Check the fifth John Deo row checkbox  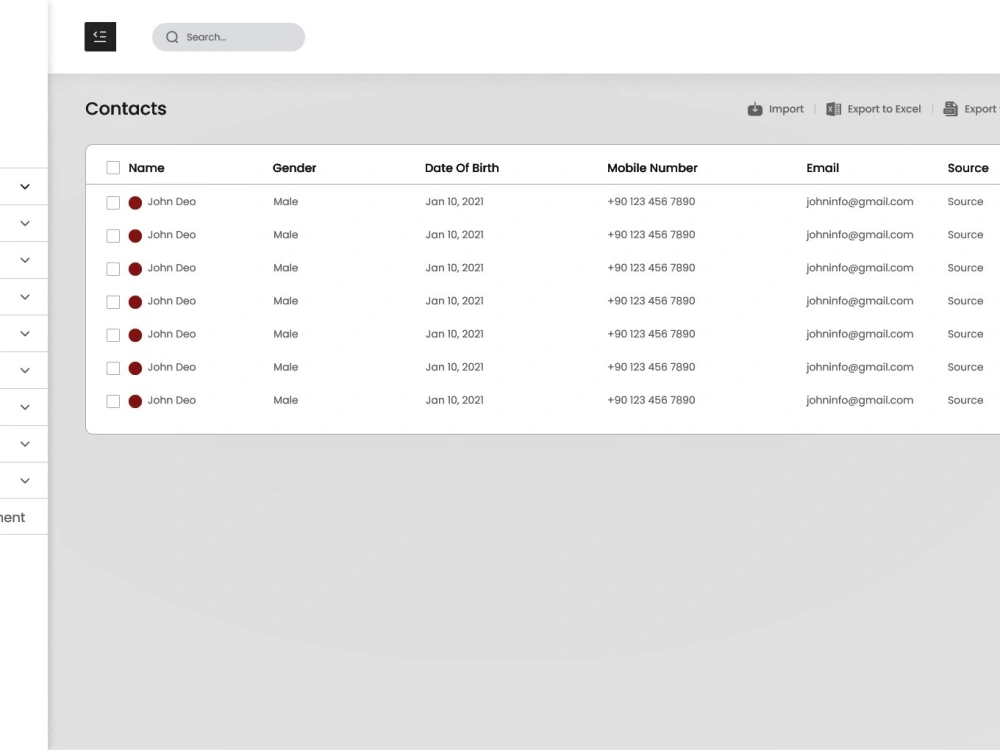[113, 335]
